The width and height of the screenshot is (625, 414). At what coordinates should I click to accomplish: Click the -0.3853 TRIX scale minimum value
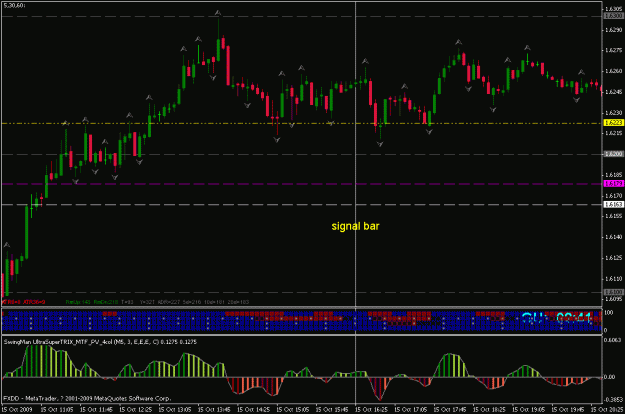click(613, 399)
